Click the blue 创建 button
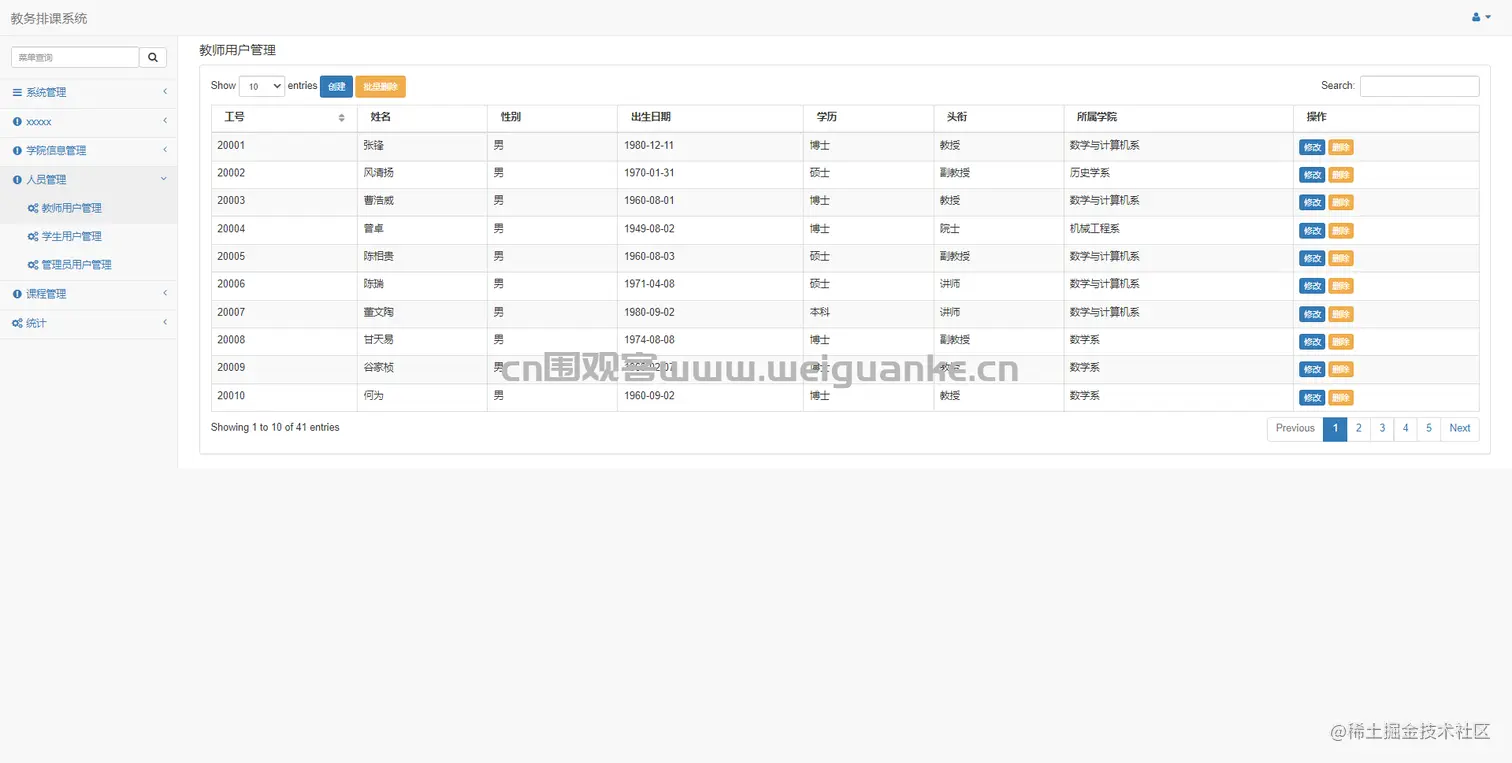1512x763 pixels. [x=336, y=87]
